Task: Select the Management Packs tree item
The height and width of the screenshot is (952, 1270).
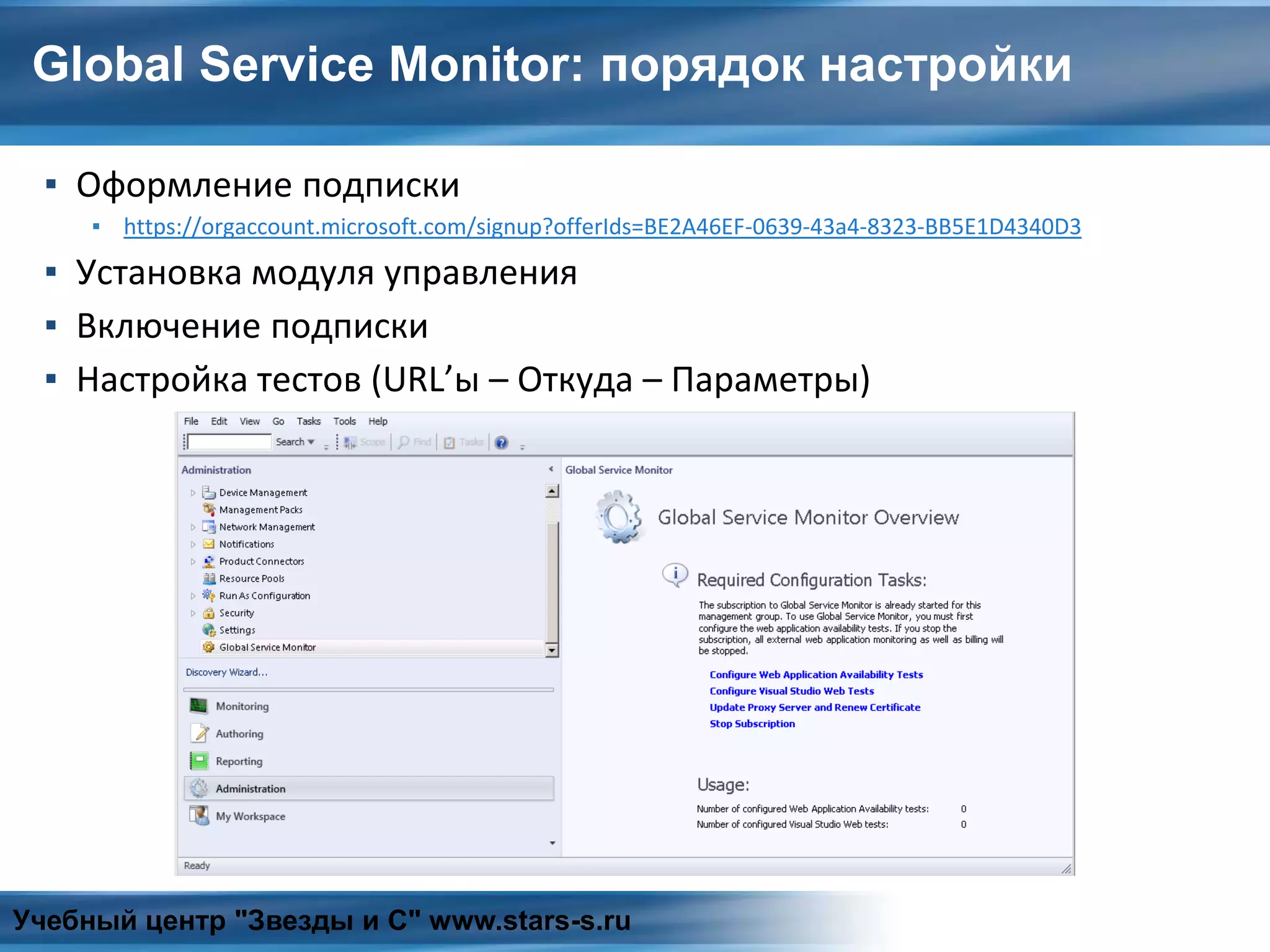Action: pos(260,510)
